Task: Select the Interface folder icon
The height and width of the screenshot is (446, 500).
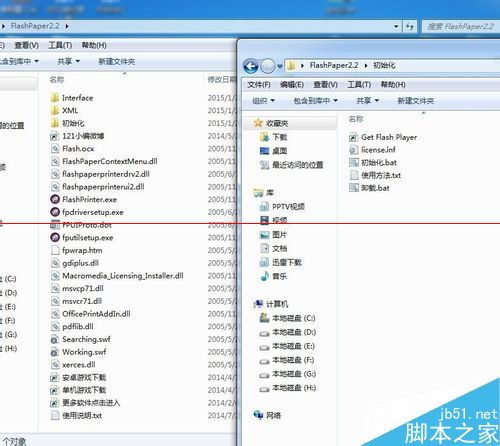Action: pos(55,98)
